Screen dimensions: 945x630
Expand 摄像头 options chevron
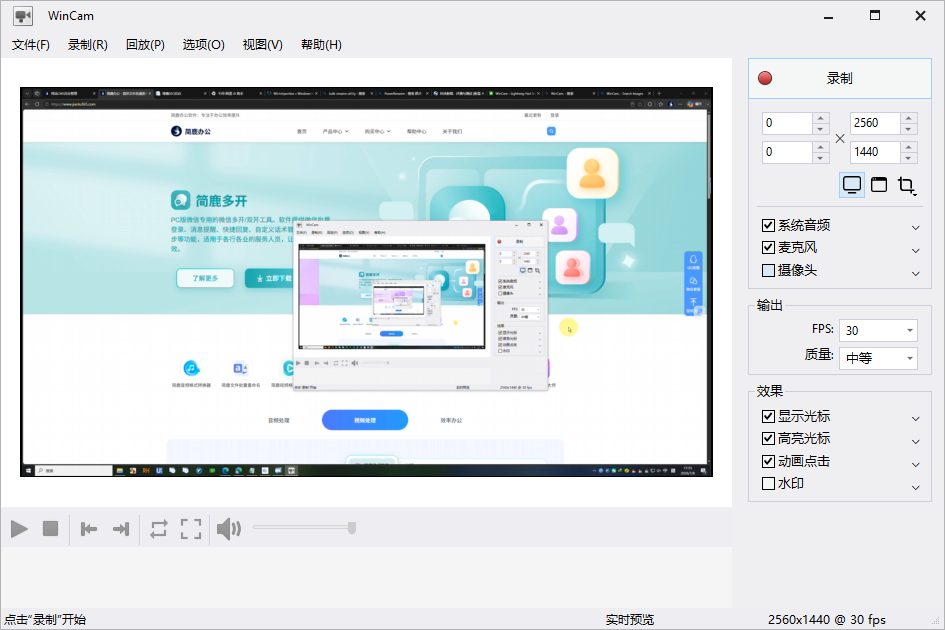coord(915,273)
